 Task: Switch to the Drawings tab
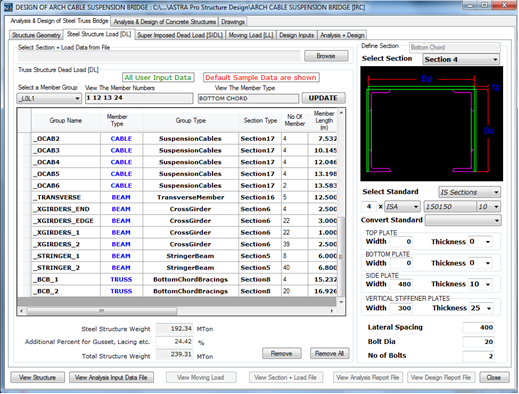(233, 22)
